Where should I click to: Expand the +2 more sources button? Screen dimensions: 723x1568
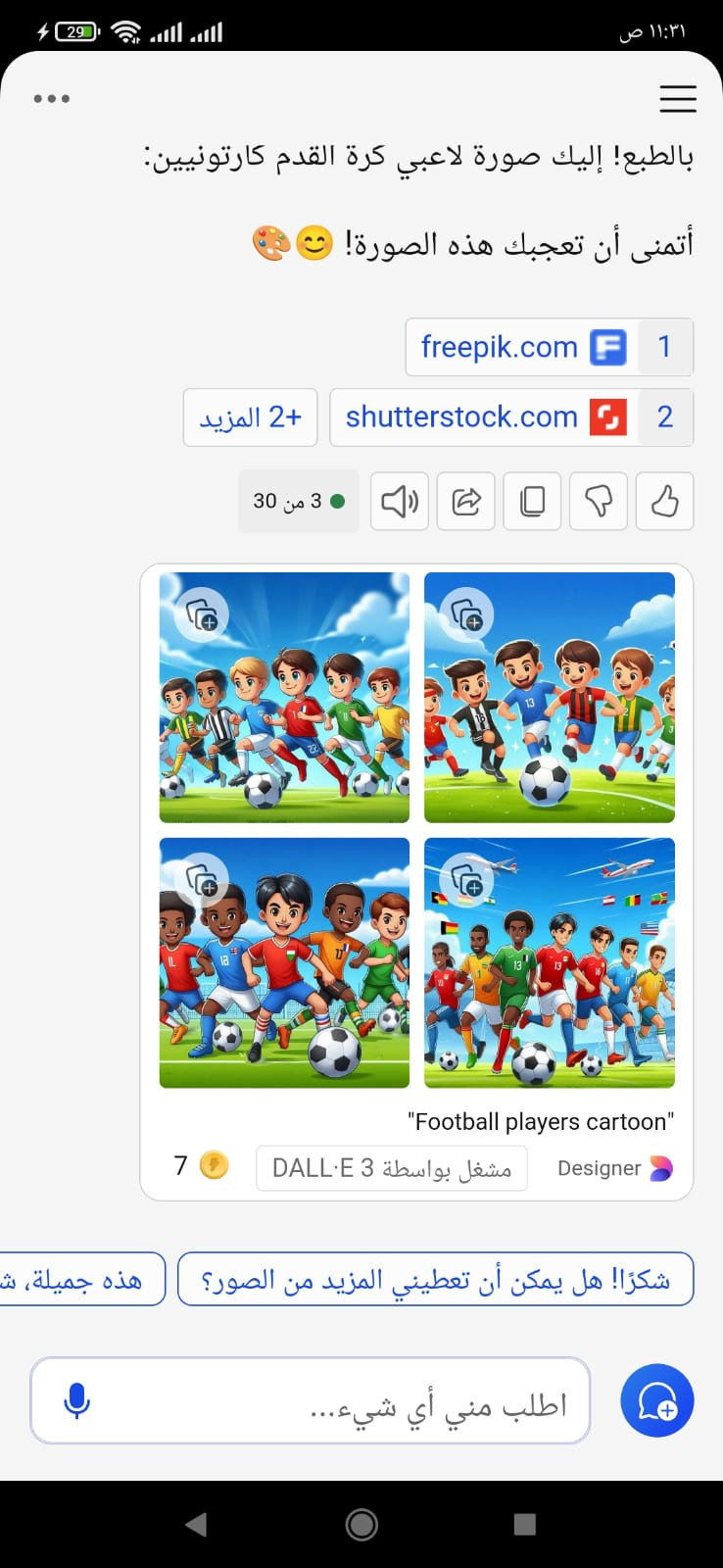[250, 417]
